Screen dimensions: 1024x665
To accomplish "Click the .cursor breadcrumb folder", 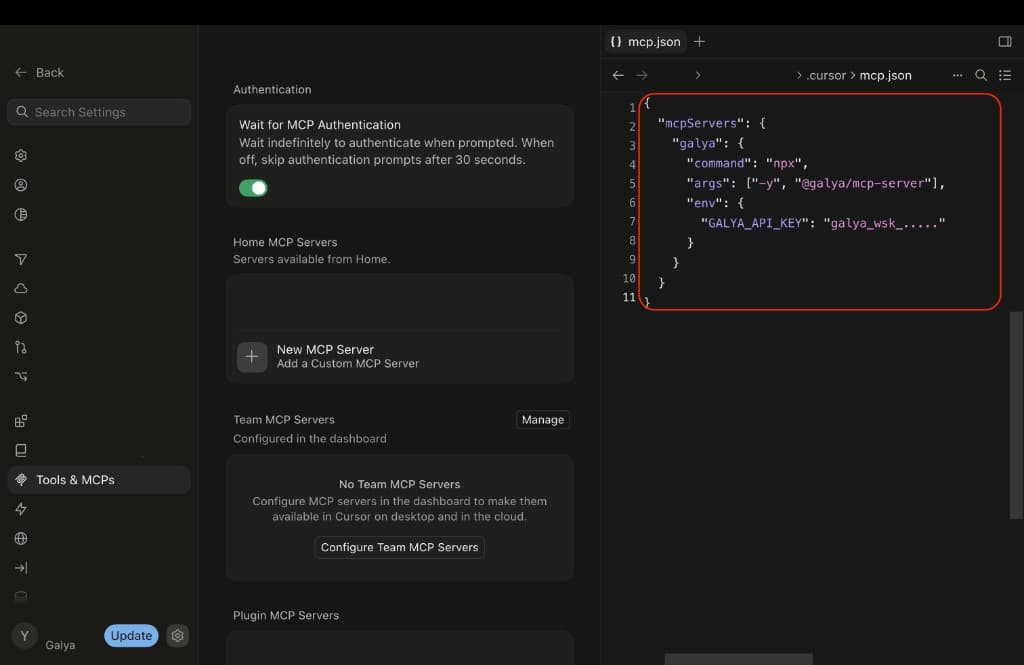I will point(826,75).
